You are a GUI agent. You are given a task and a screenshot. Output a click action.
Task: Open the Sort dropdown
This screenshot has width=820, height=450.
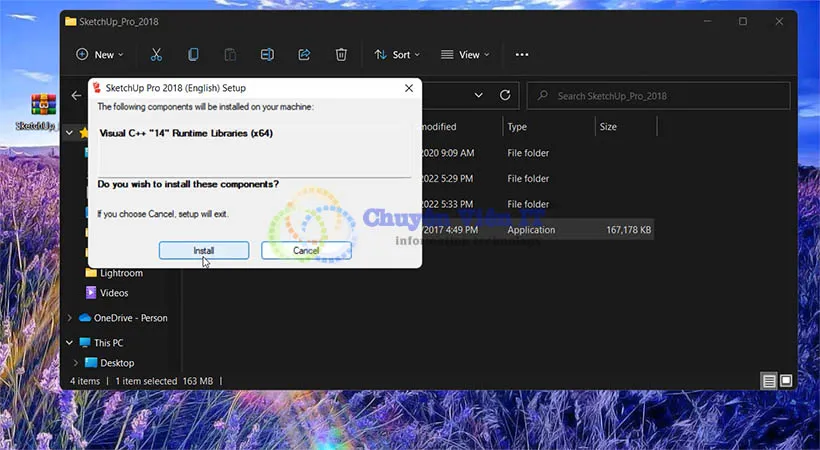tap(397, 54)
